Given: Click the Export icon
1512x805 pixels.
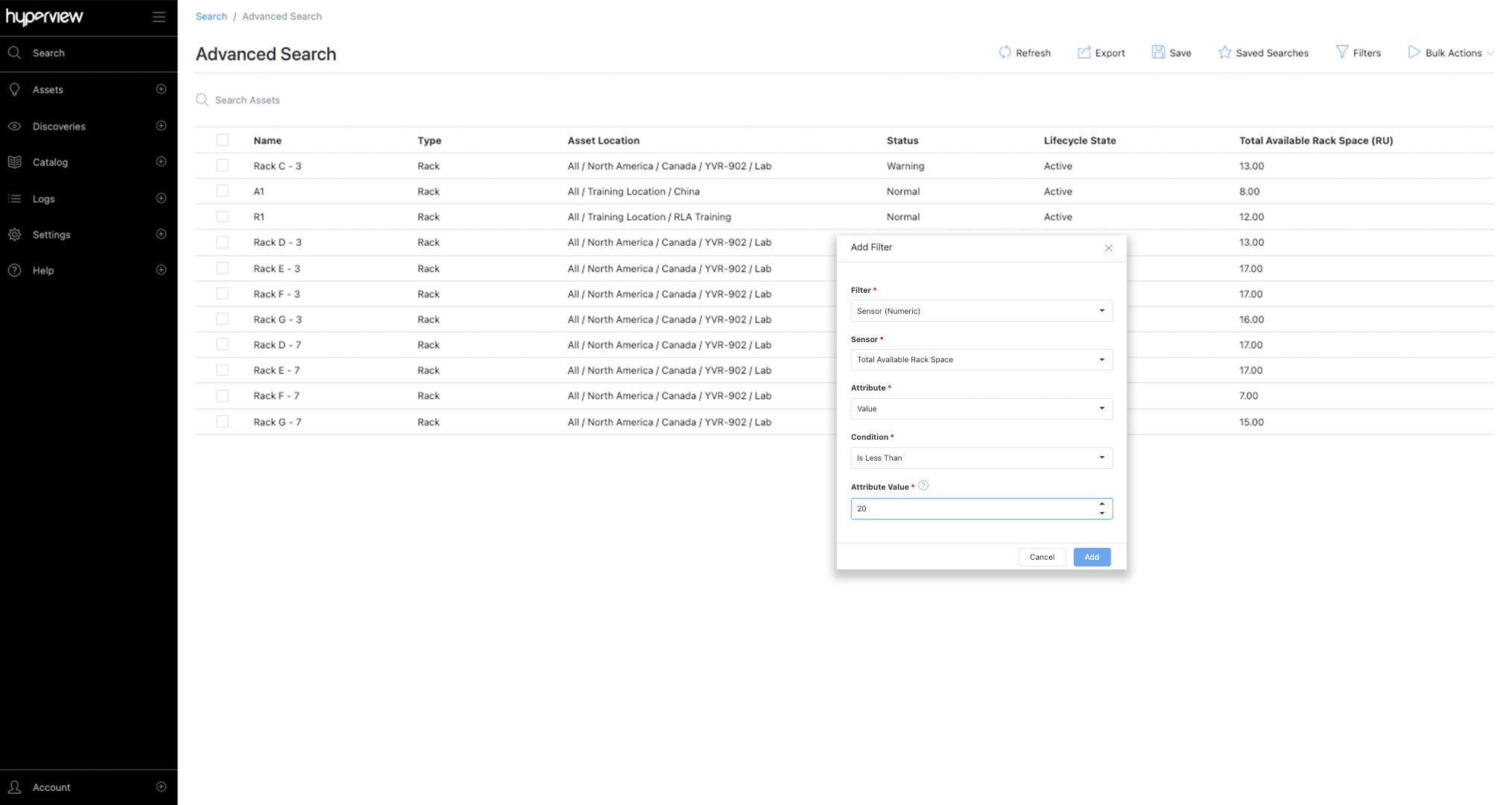Looking at the screenshot, I should click(x=1084, y=52).
